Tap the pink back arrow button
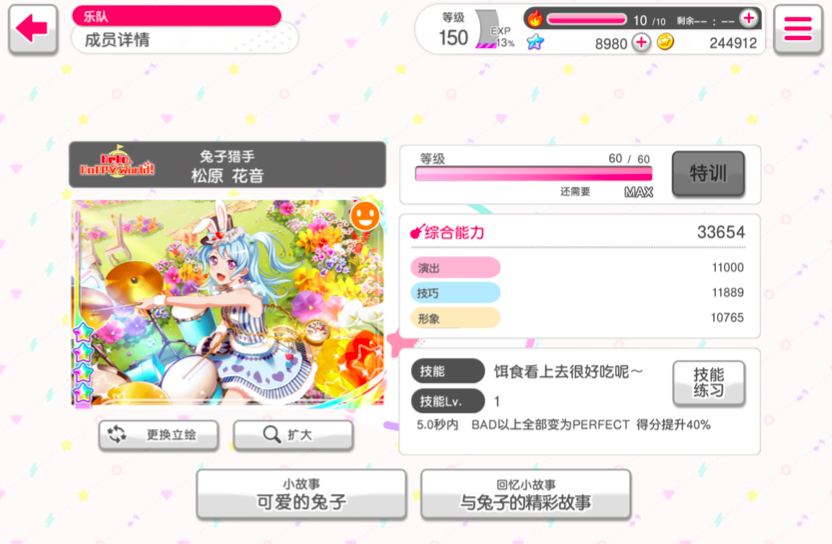Viewport: 832px width, 544px height. tap(33, 29)
